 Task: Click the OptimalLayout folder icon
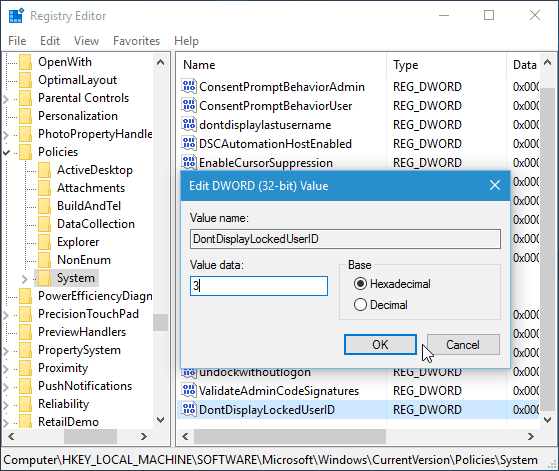(26, 80)
